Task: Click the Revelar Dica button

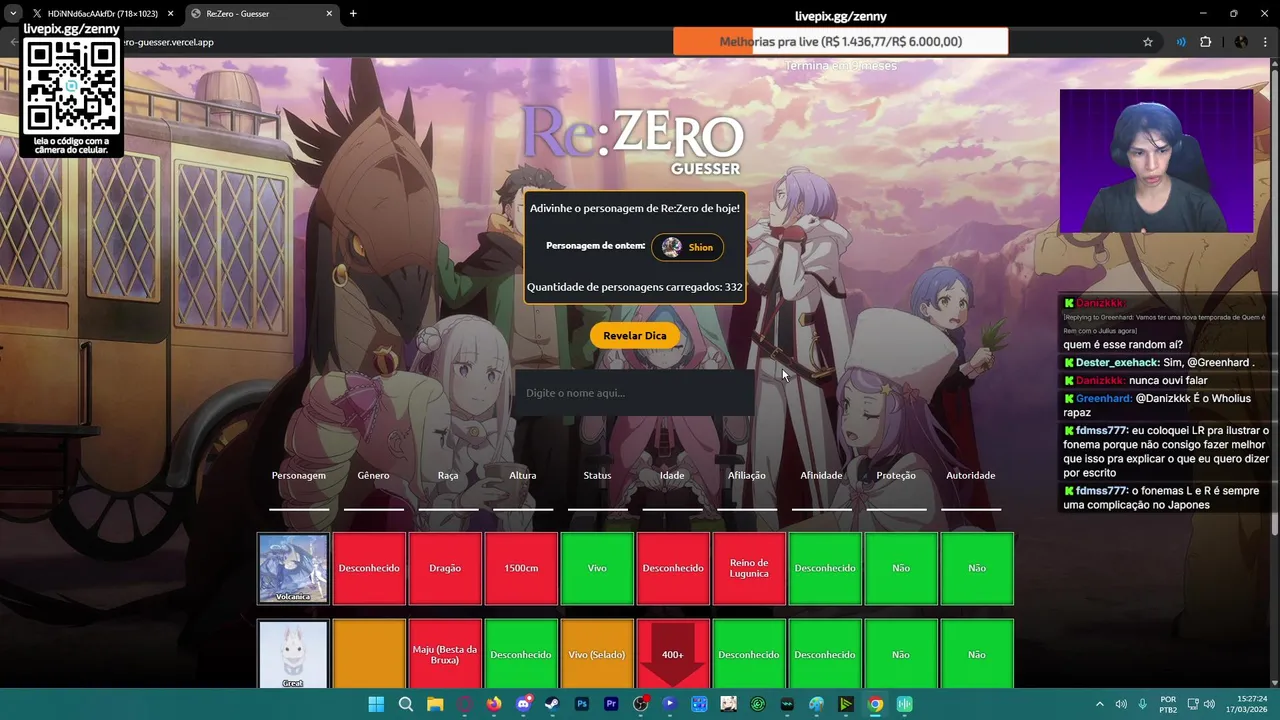Action: [x=634, y=336]
